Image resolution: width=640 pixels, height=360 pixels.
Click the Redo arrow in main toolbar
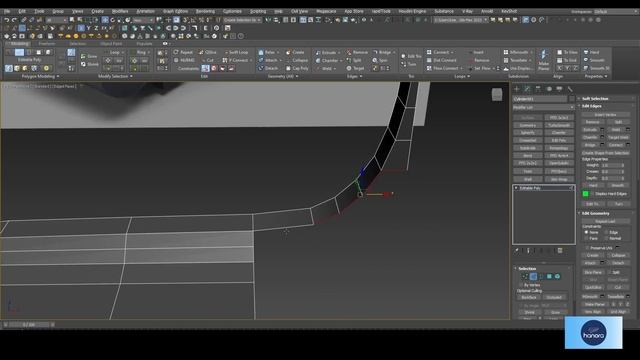tap(15, 20)
